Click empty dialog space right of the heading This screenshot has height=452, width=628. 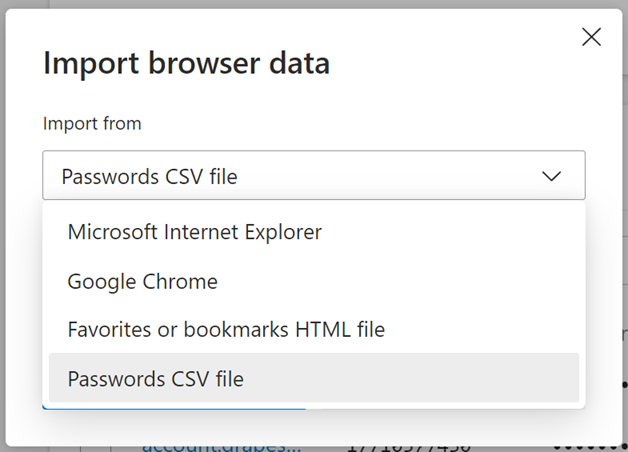[450, 64]
